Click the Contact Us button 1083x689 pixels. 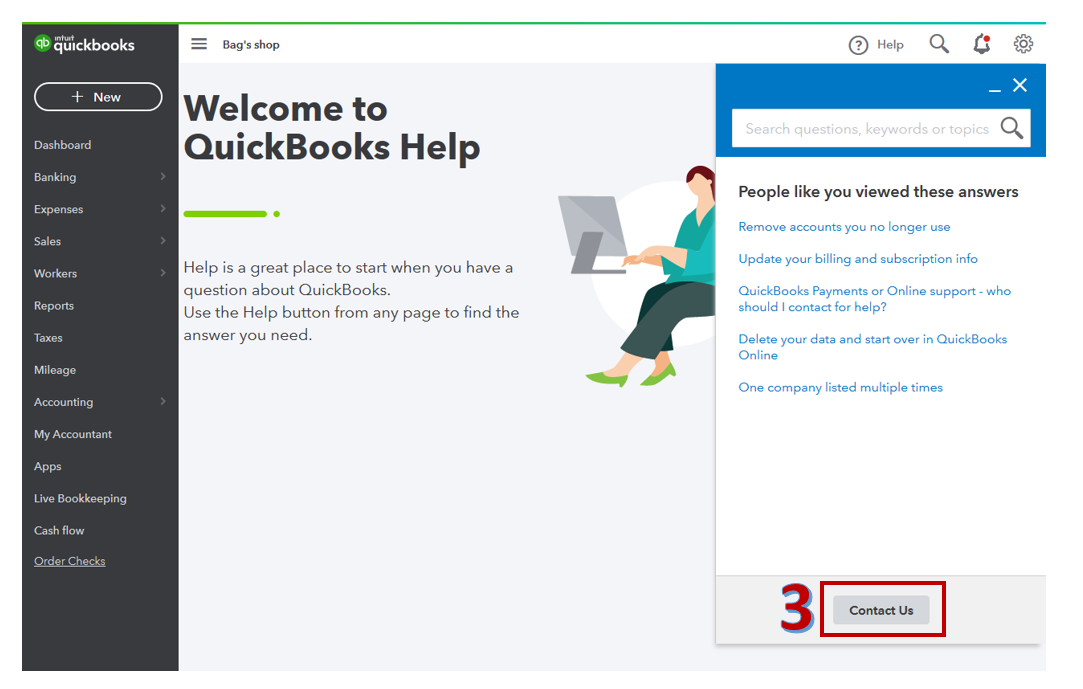[881, 610]
